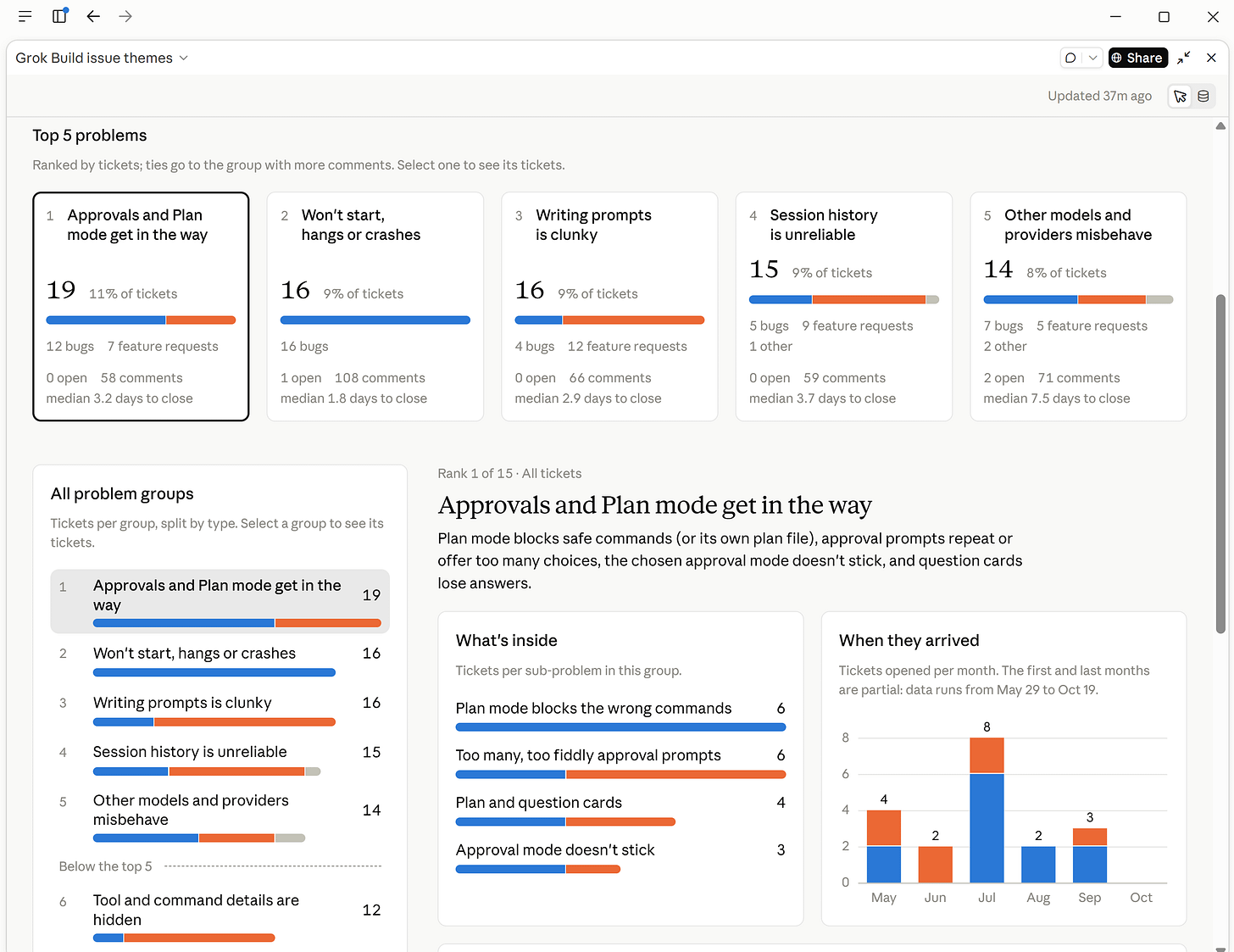Toggle the sidebar panel icon
The width and height of the screenshot is (1234, 952).
point(59,16)
